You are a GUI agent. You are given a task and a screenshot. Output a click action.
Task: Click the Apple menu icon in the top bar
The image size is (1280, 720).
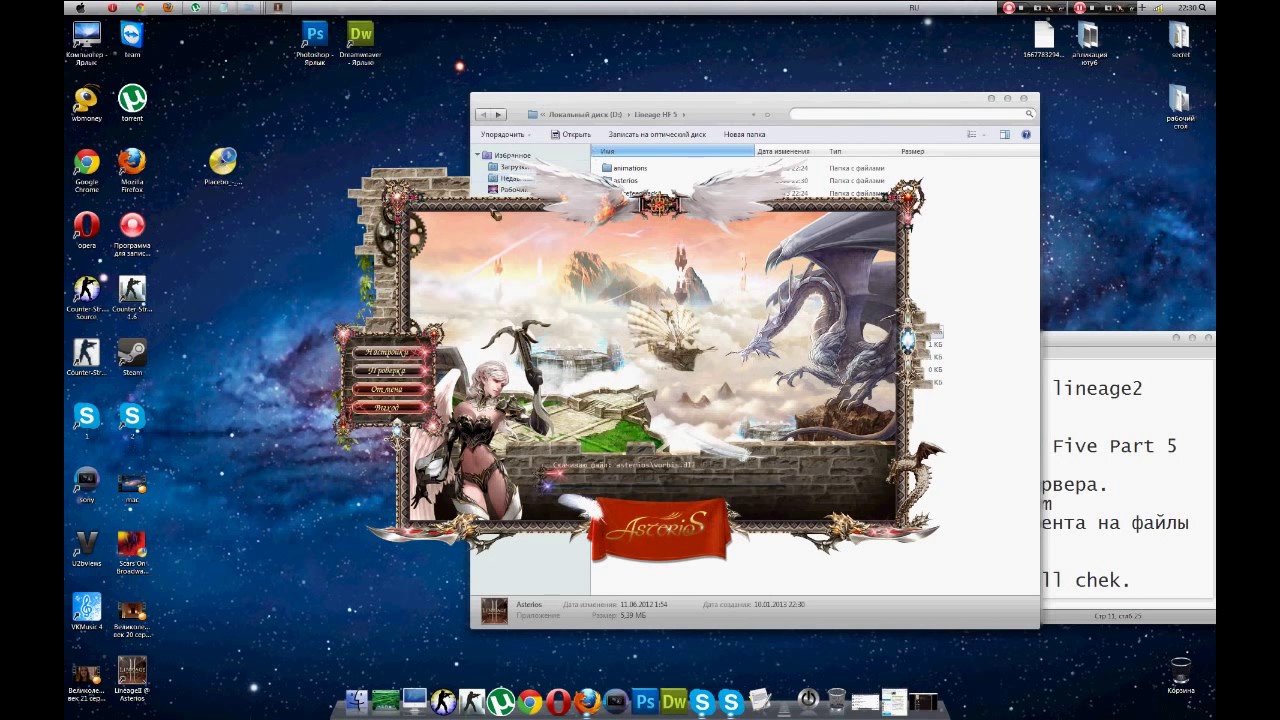(81, 7)
